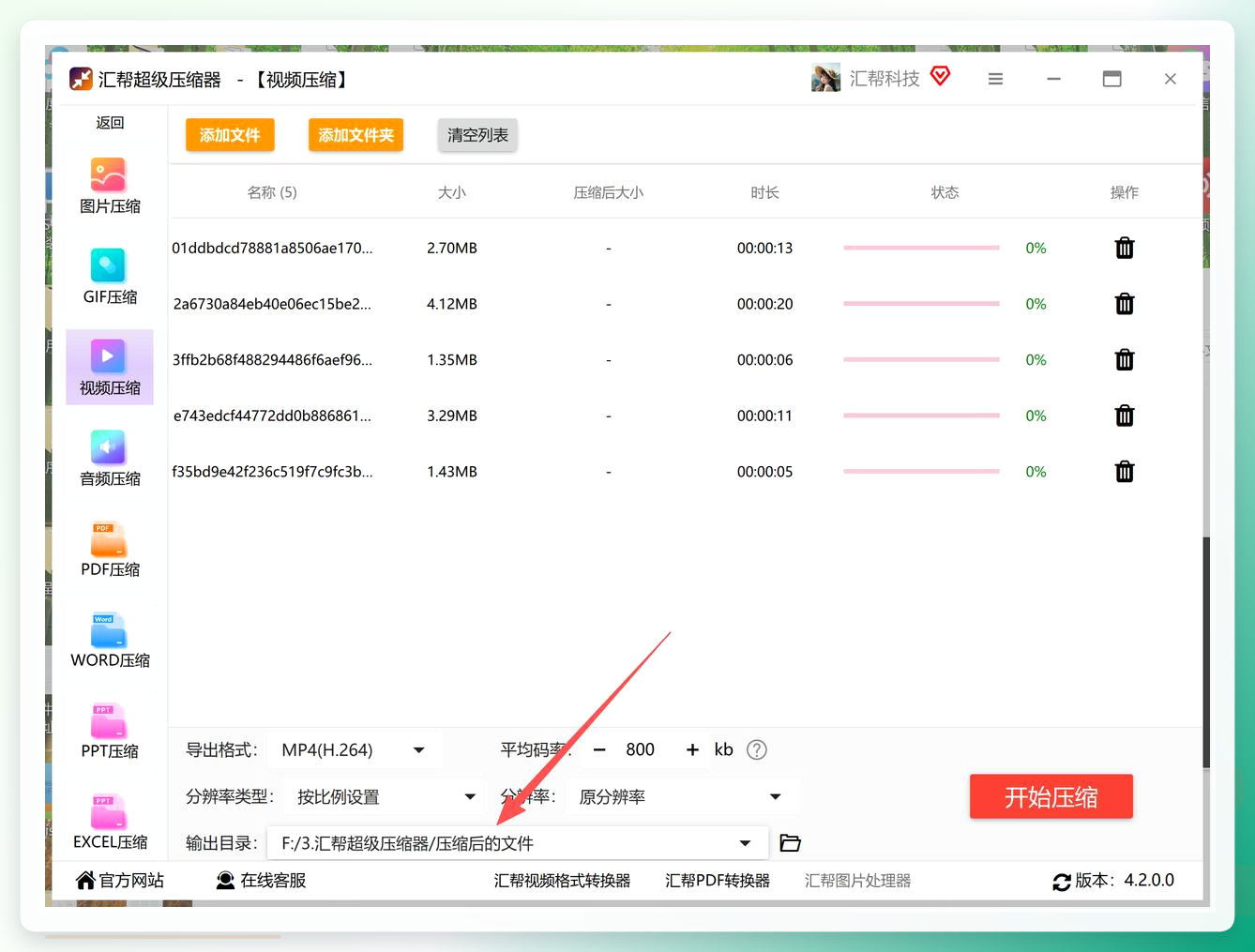Image resolution: width=1255 pixels, height=952 pixels.
Task: Open the hamburger menu in title bar
Action: click(x=995, y=80)
